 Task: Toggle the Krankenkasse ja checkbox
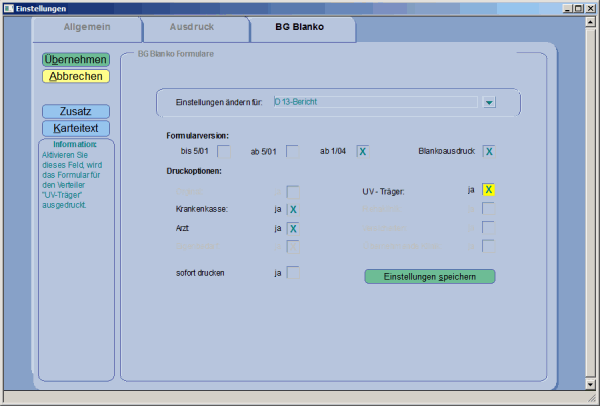click(x=293, y=210)
